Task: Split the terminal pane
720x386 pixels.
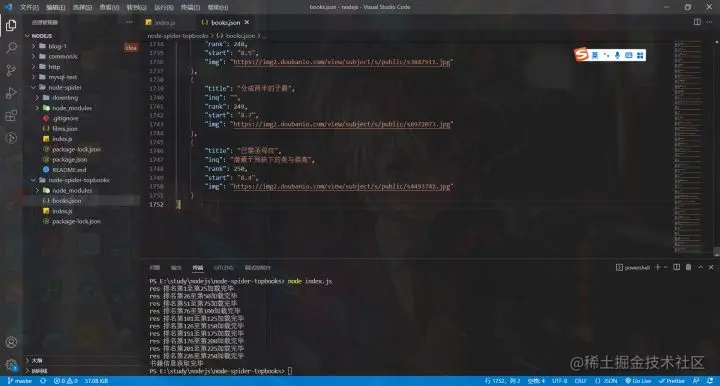Action: (x=676, y=267)
